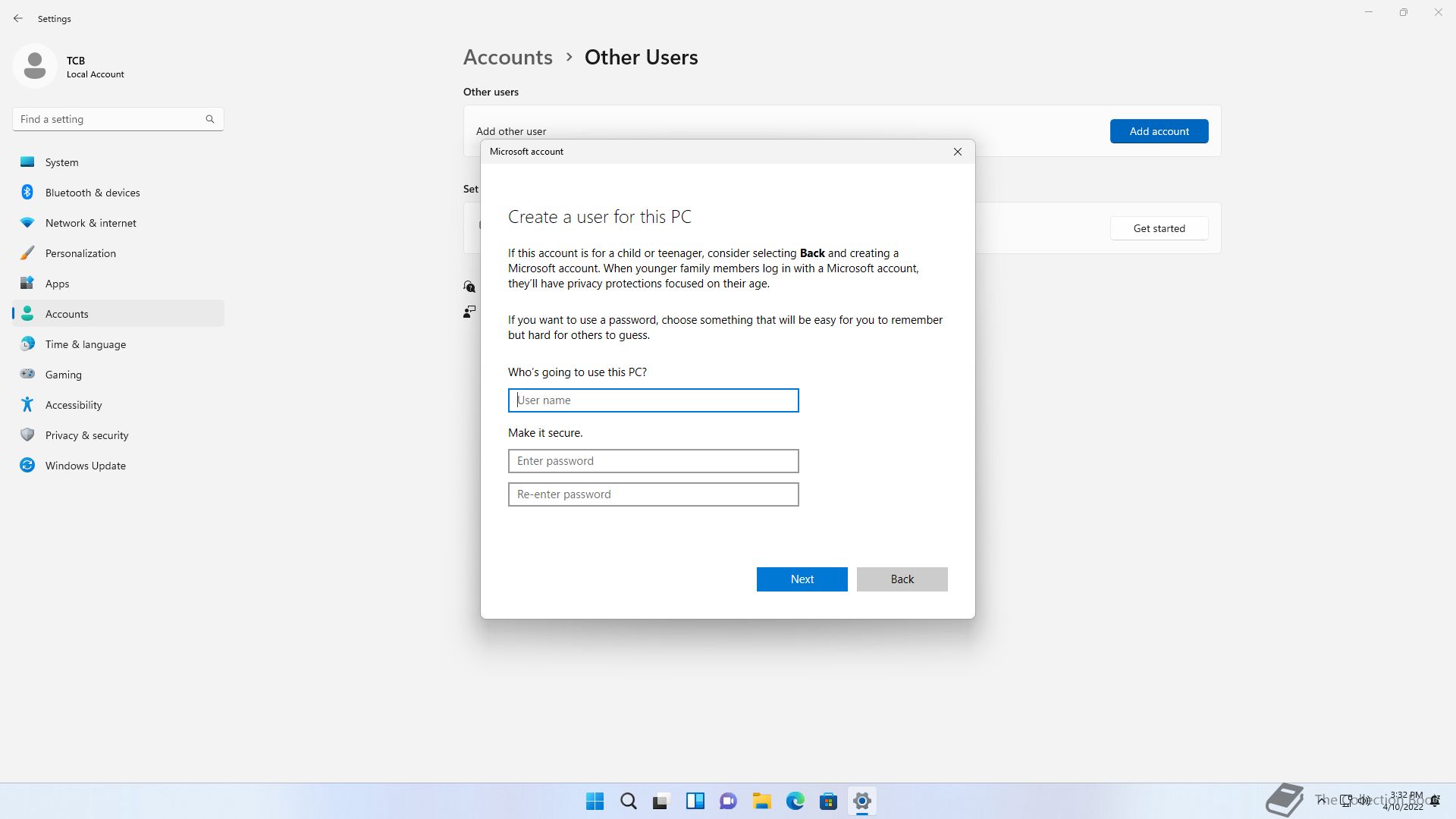
Task: Click the System monitor icon
Action: click(x=27, y=162)
